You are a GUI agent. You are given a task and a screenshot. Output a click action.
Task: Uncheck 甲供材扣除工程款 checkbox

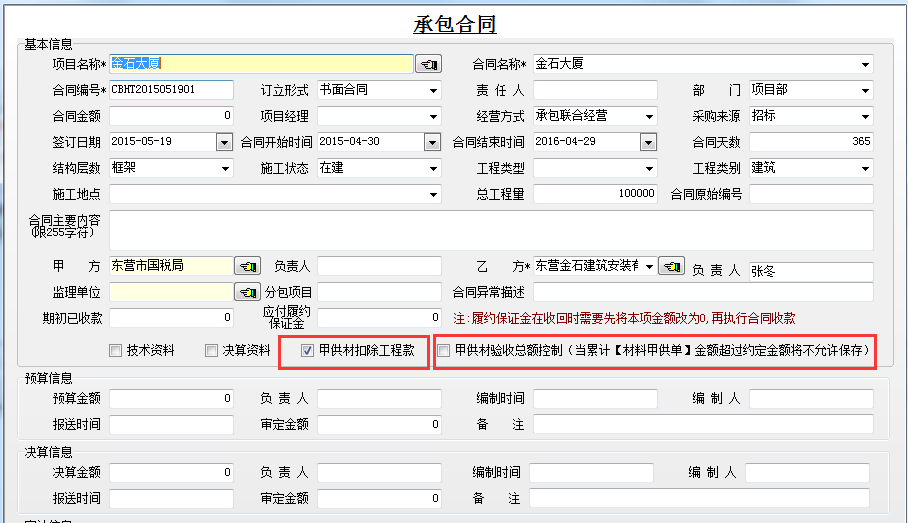(308, 351)
